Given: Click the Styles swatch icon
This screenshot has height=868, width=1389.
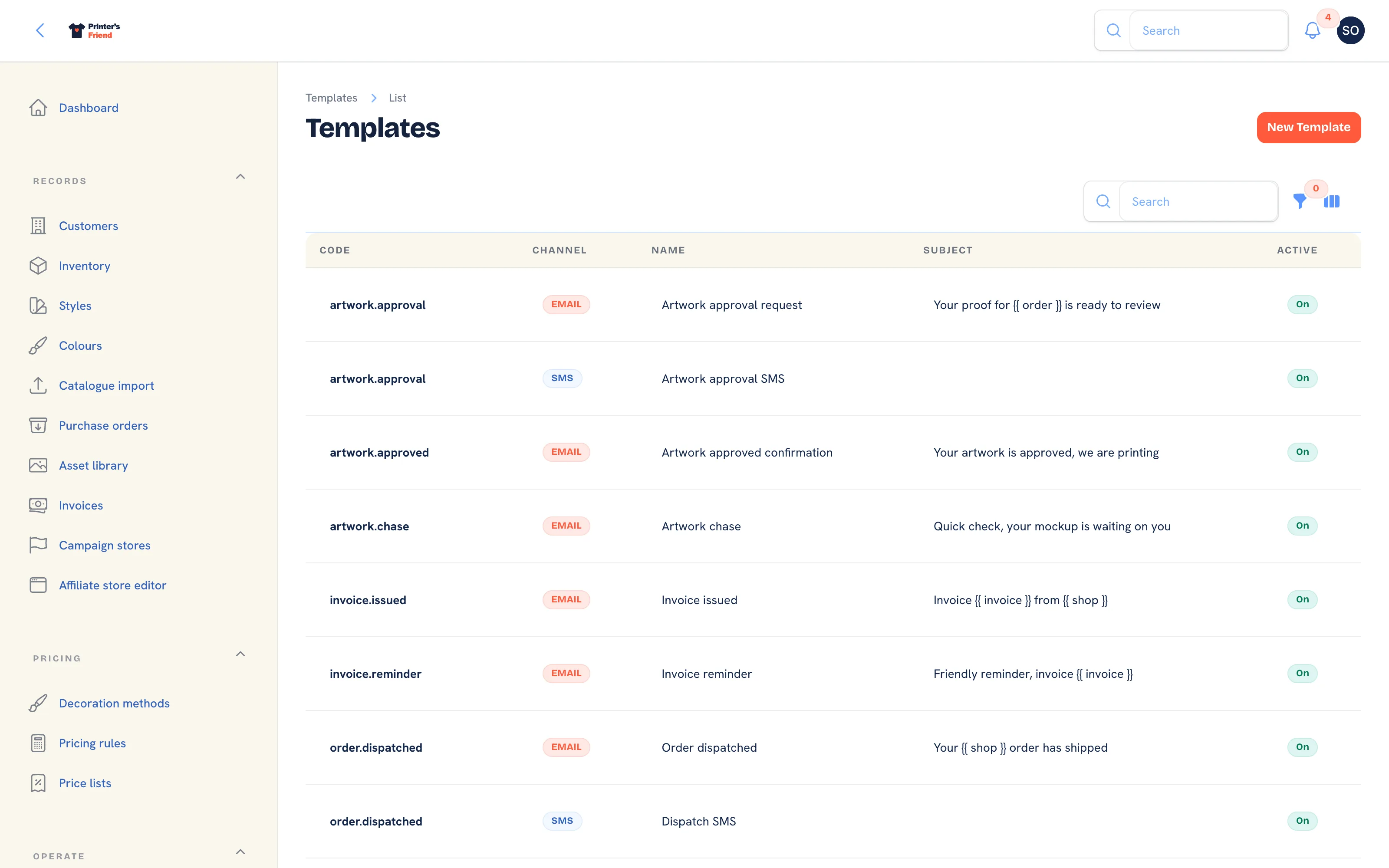Looking at the screenshot, I should coord(38,306).
